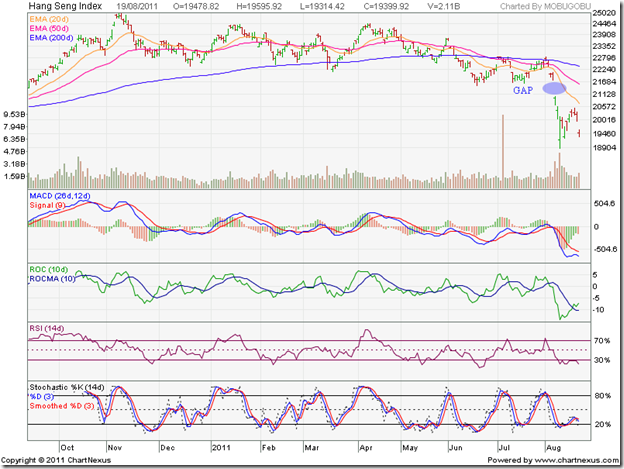This screenshot has width=624, height=469.
Task: Click the price axis value '18904'
Action: 604,148
